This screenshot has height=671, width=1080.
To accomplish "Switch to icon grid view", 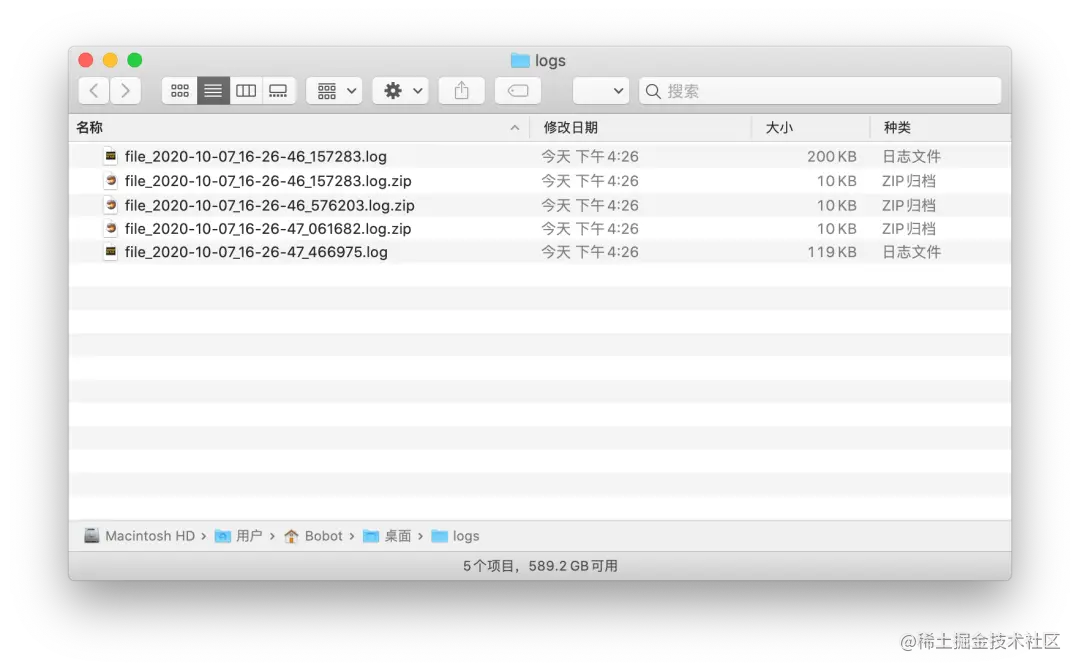I will [x=180, y=91].
